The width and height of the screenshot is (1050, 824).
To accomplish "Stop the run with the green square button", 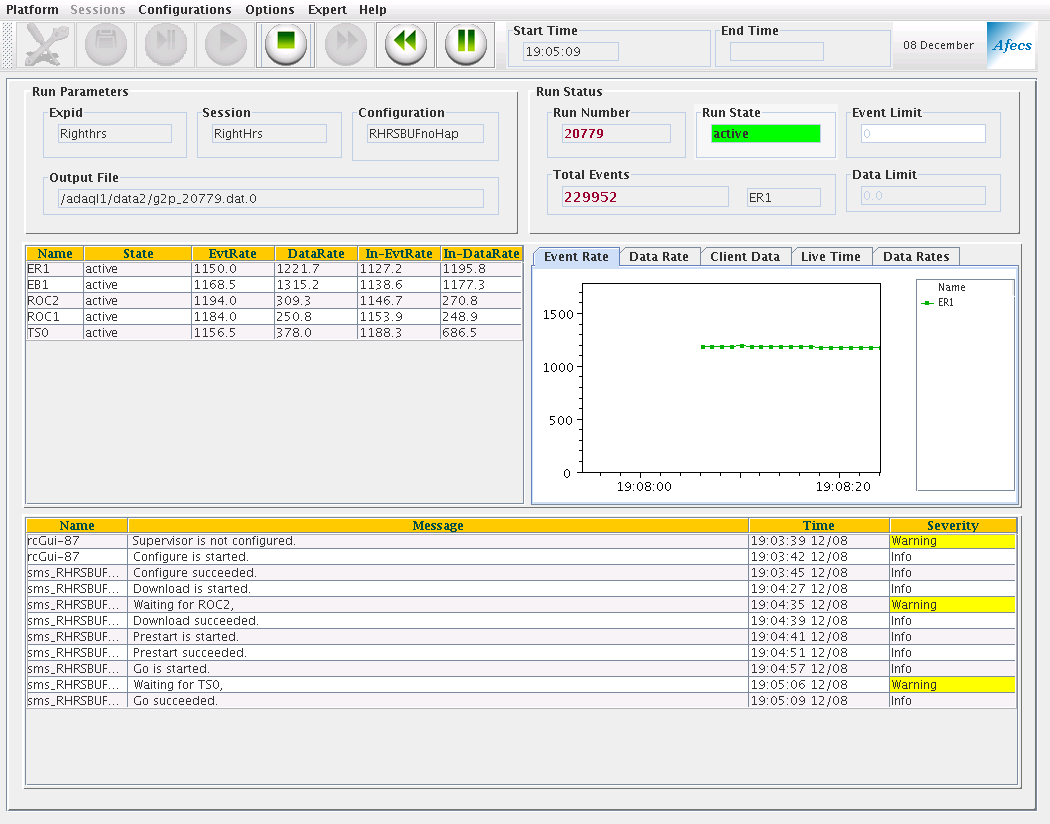I will [286, 45].
